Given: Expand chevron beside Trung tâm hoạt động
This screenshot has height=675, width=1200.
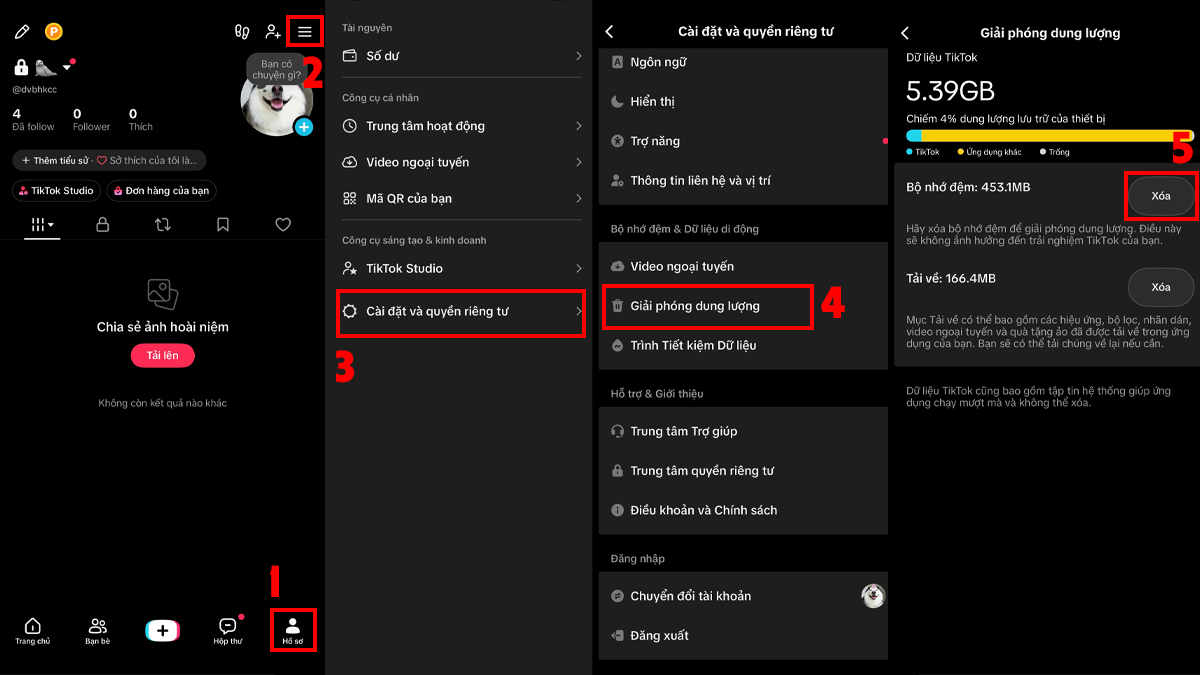Looking at the screenshot, I should pos(578,126).
